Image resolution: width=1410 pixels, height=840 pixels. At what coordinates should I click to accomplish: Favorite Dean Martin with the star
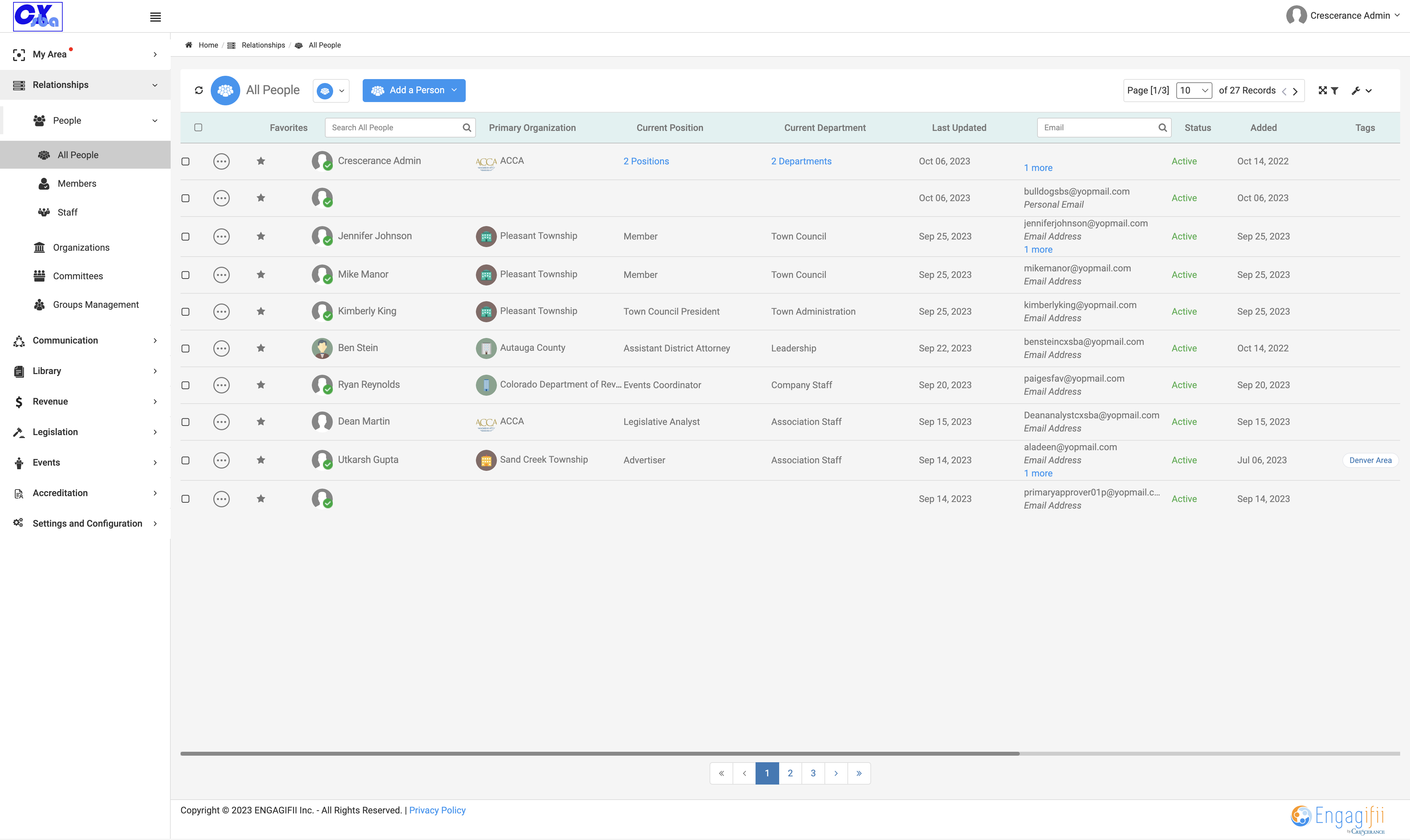click(261, 422)
